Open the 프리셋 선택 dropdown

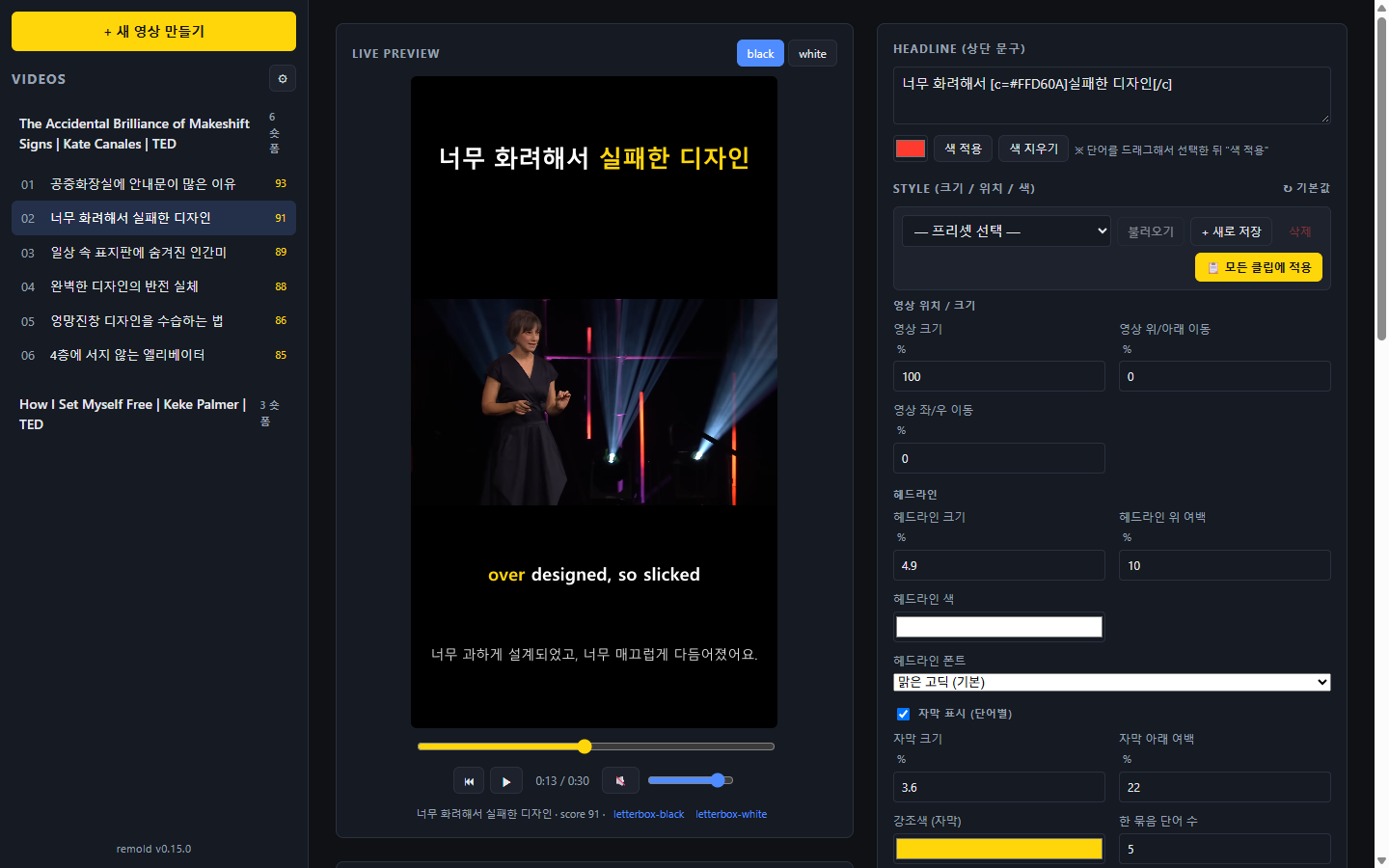[1006, 231]
